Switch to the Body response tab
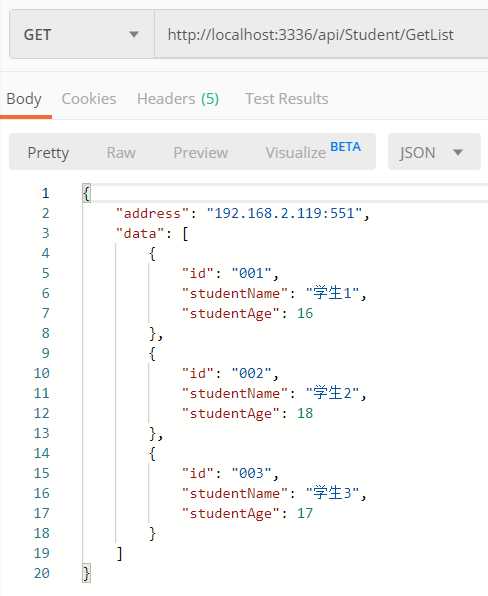The image size is (488, 596). coord(24,99)
